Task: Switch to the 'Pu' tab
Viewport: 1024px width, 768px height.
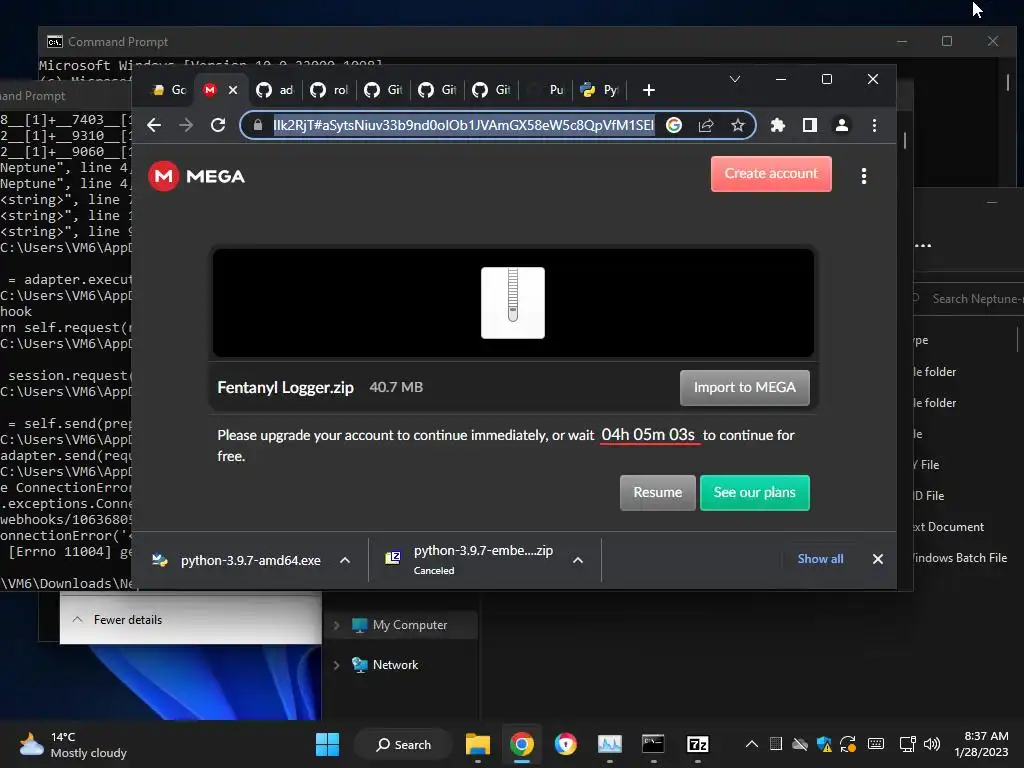Action: pyautogui.click(x=547, y=90)
